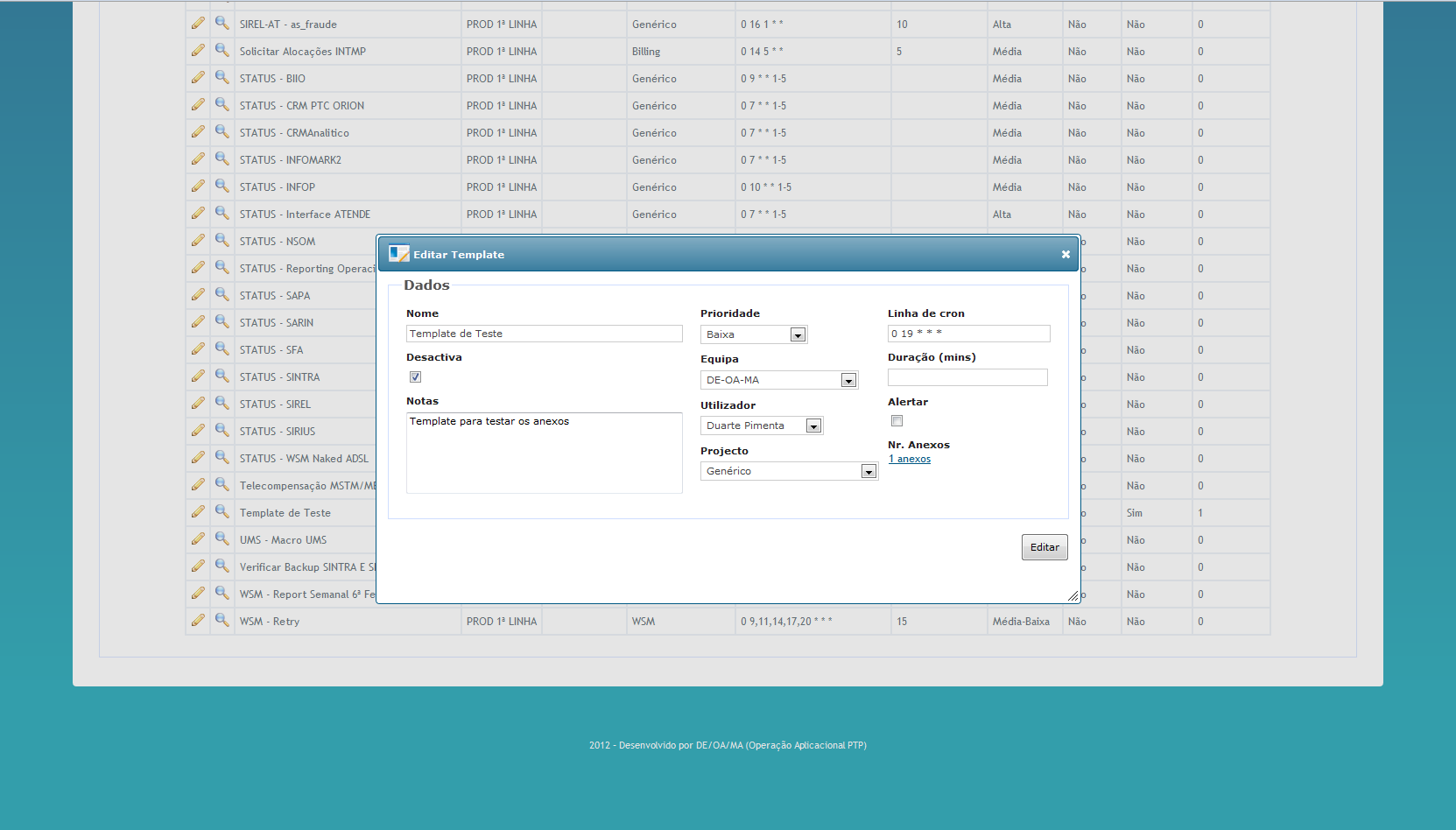Click the Duração (mins) field
Screen dimensions: 1456x830
[967, 377]
